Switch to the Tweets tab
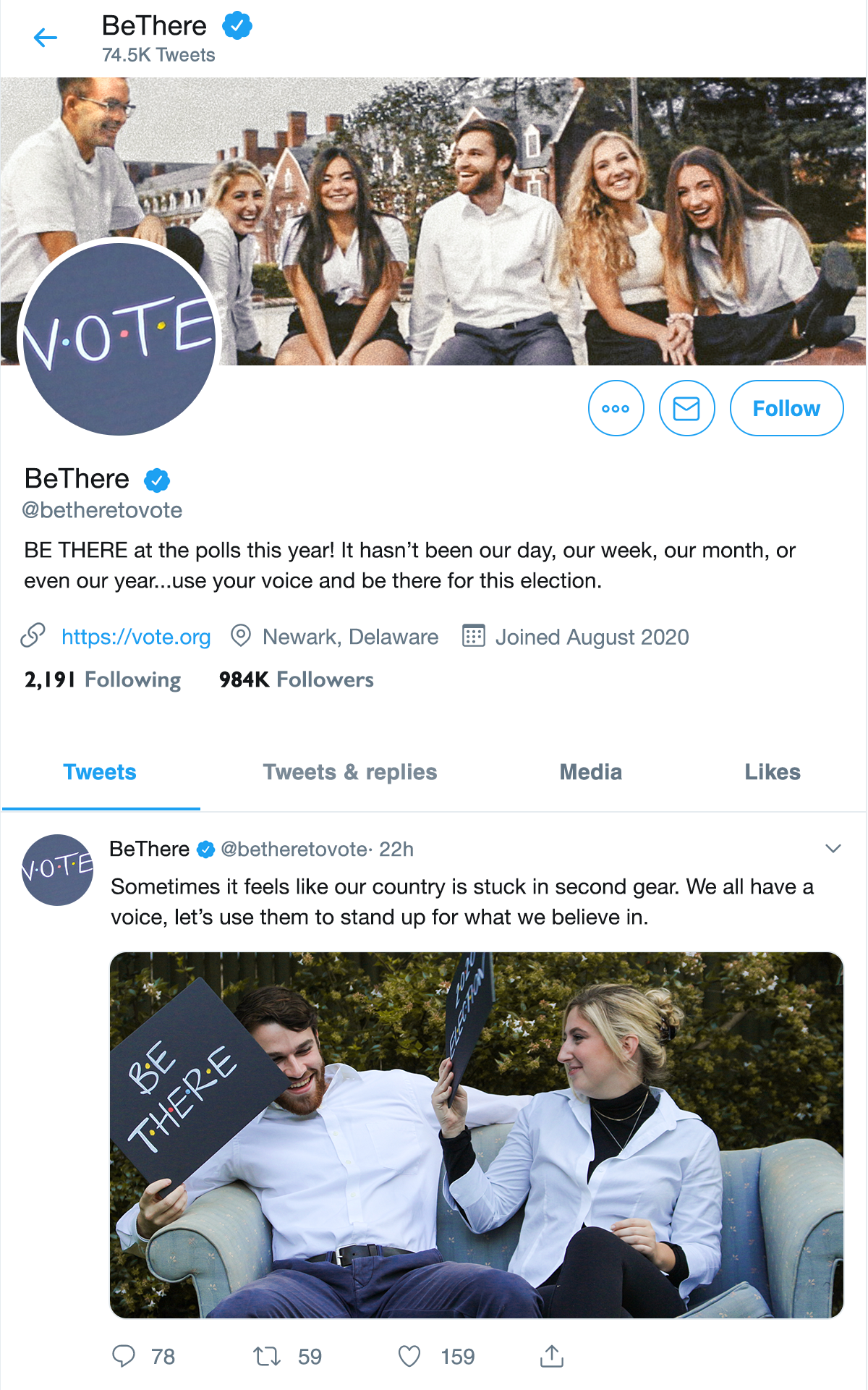This screenshot has height=1390, width=868. pos(100,772)
